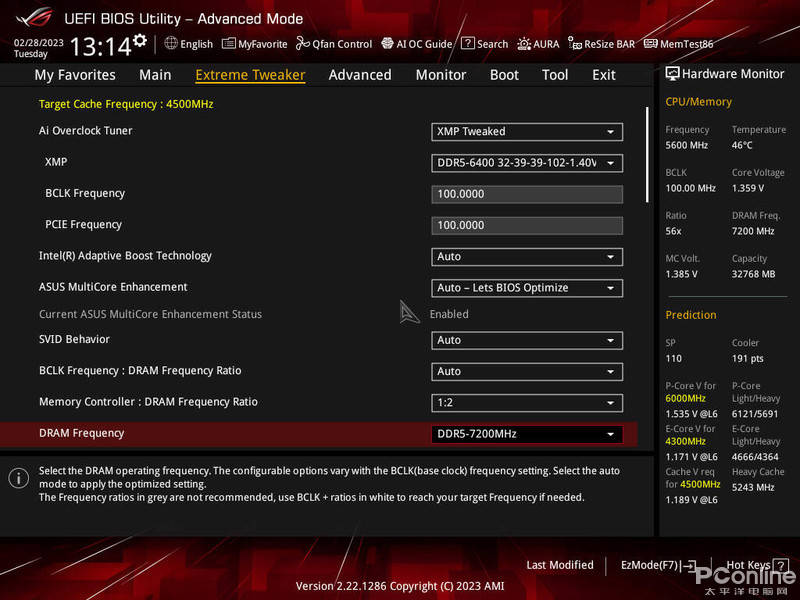Open the Ai Overclock Tuner dropdown
The height and width of the screenshot is (600, 800).
[x=527, y=131]
